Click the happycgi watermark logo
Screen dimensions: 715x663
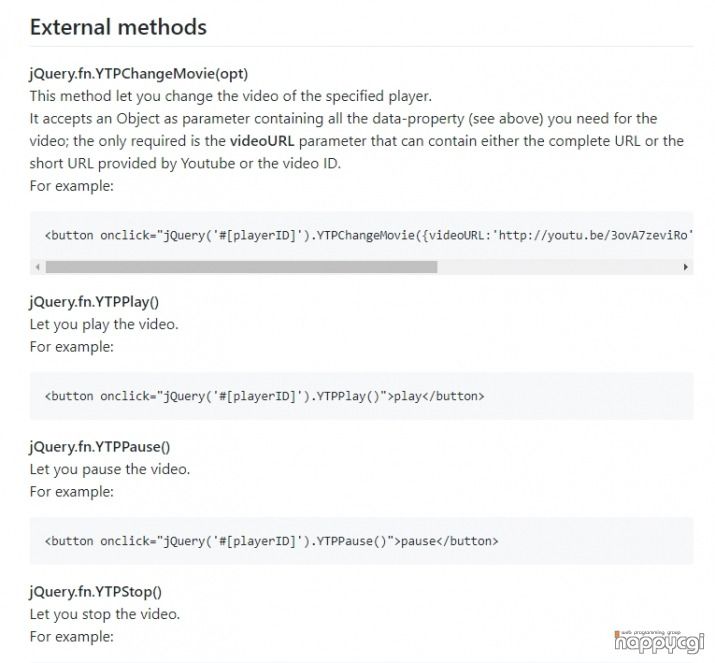659,641
